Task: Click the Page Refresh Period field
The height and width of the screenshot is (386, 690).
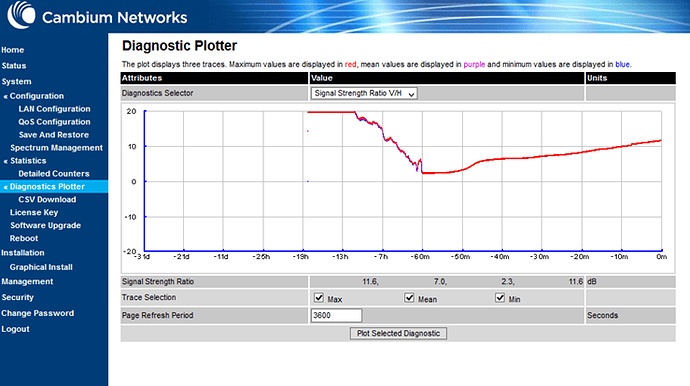Action: coord(336,315)
